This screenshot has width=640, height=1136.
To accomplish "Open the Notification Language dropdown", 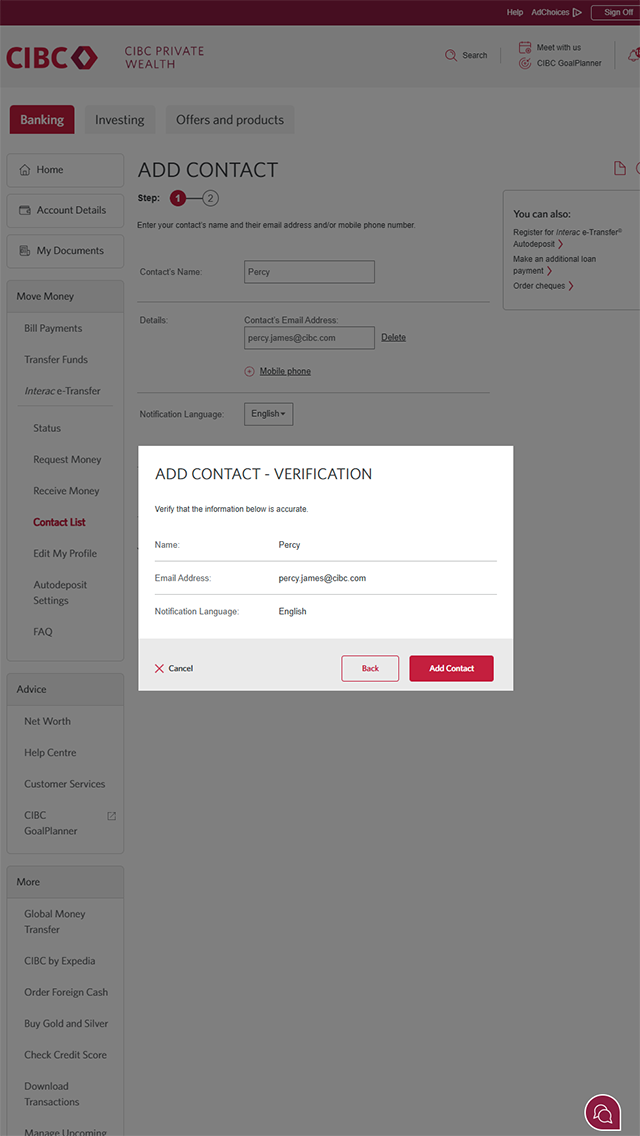I will (268, 414).
